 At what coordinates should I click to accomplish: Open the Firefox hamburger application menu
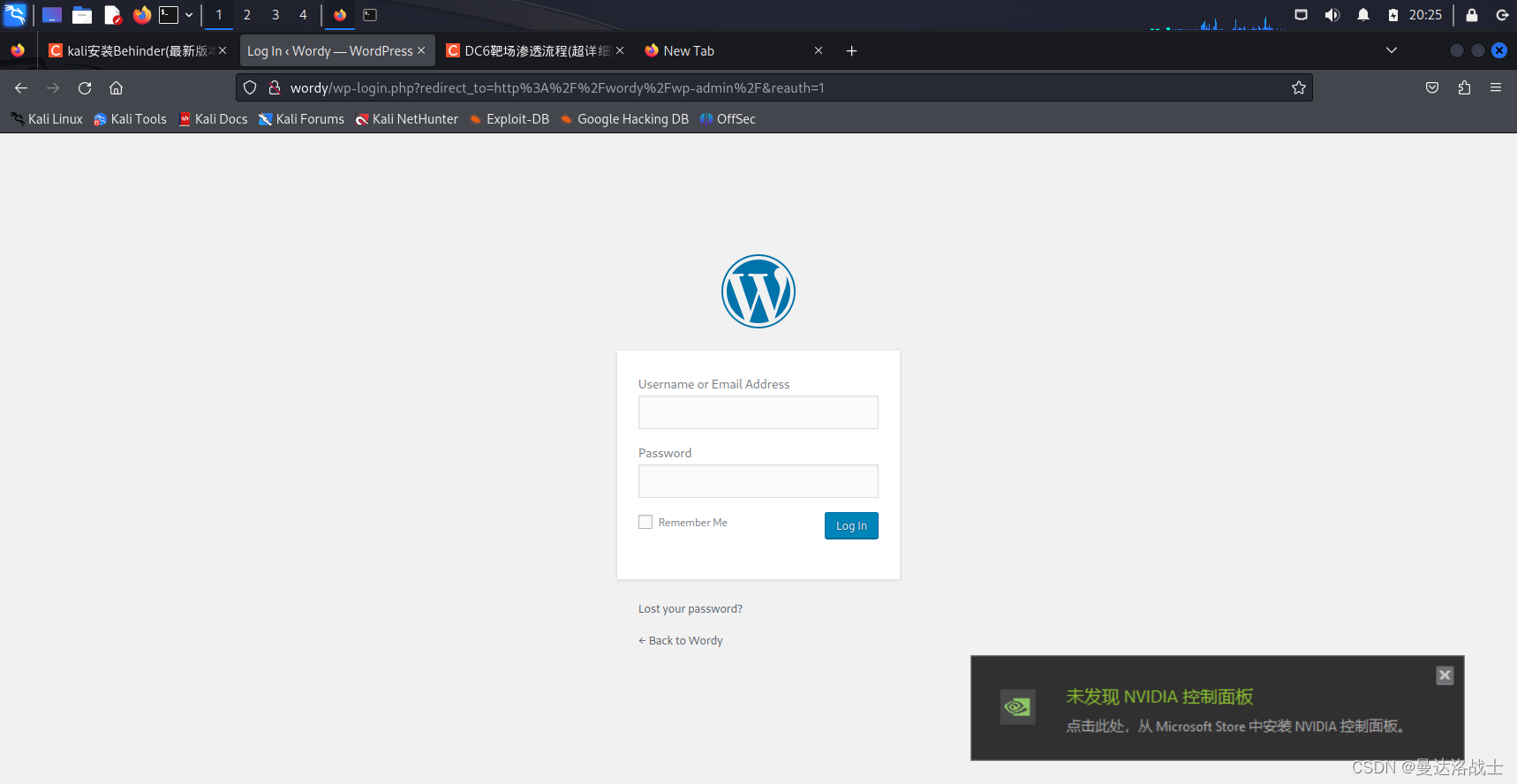[x=1496, y=88]
